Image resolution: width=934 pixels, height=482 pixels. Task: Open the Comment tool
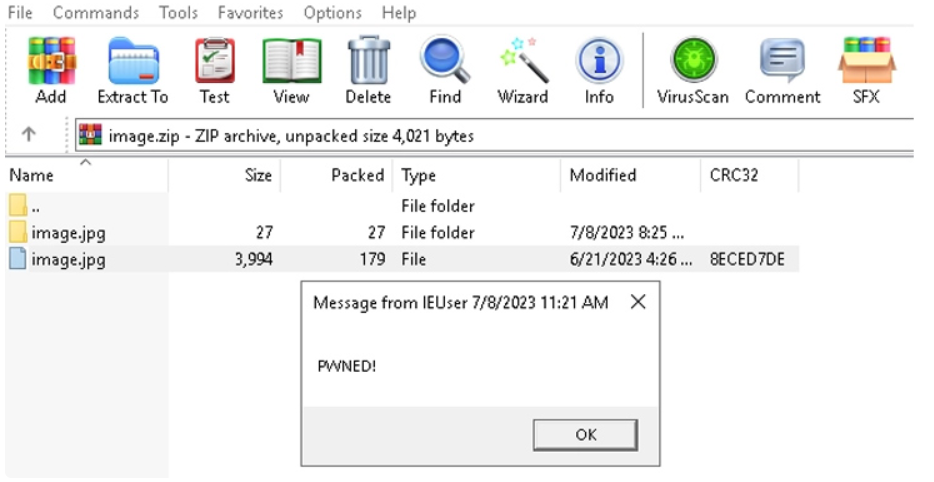tap(783, 70)
